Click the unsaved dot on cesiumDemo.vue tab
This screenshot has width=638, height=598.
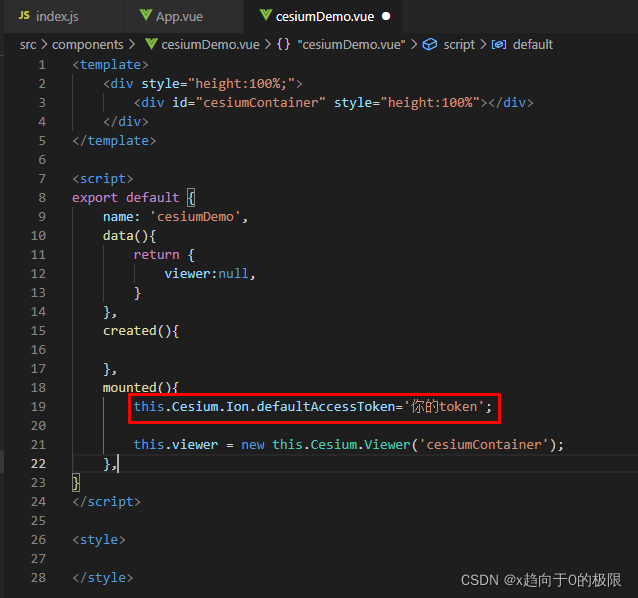[386, 16]
